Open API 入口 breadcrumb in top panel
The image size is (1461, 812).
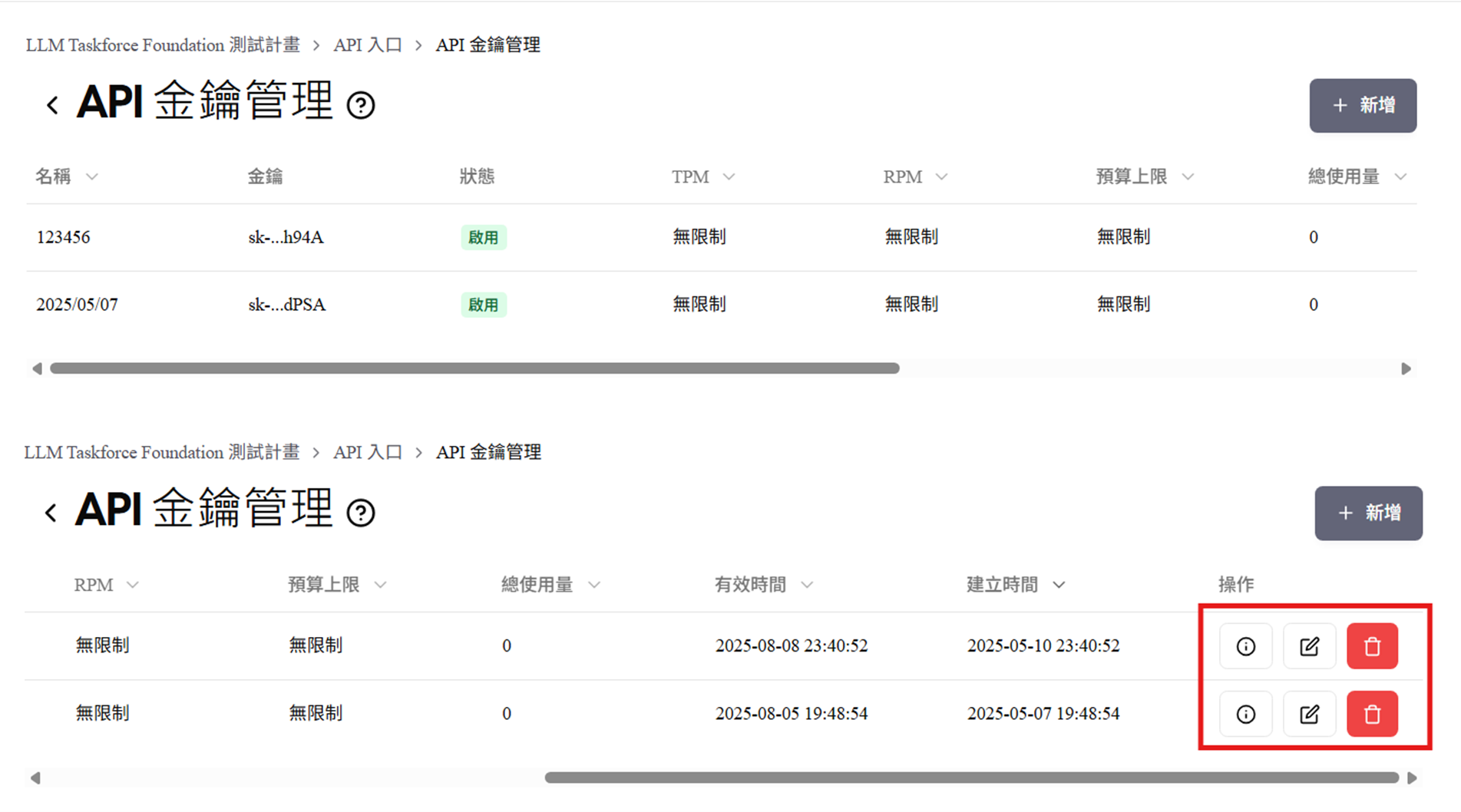click(x=368, y=45)
